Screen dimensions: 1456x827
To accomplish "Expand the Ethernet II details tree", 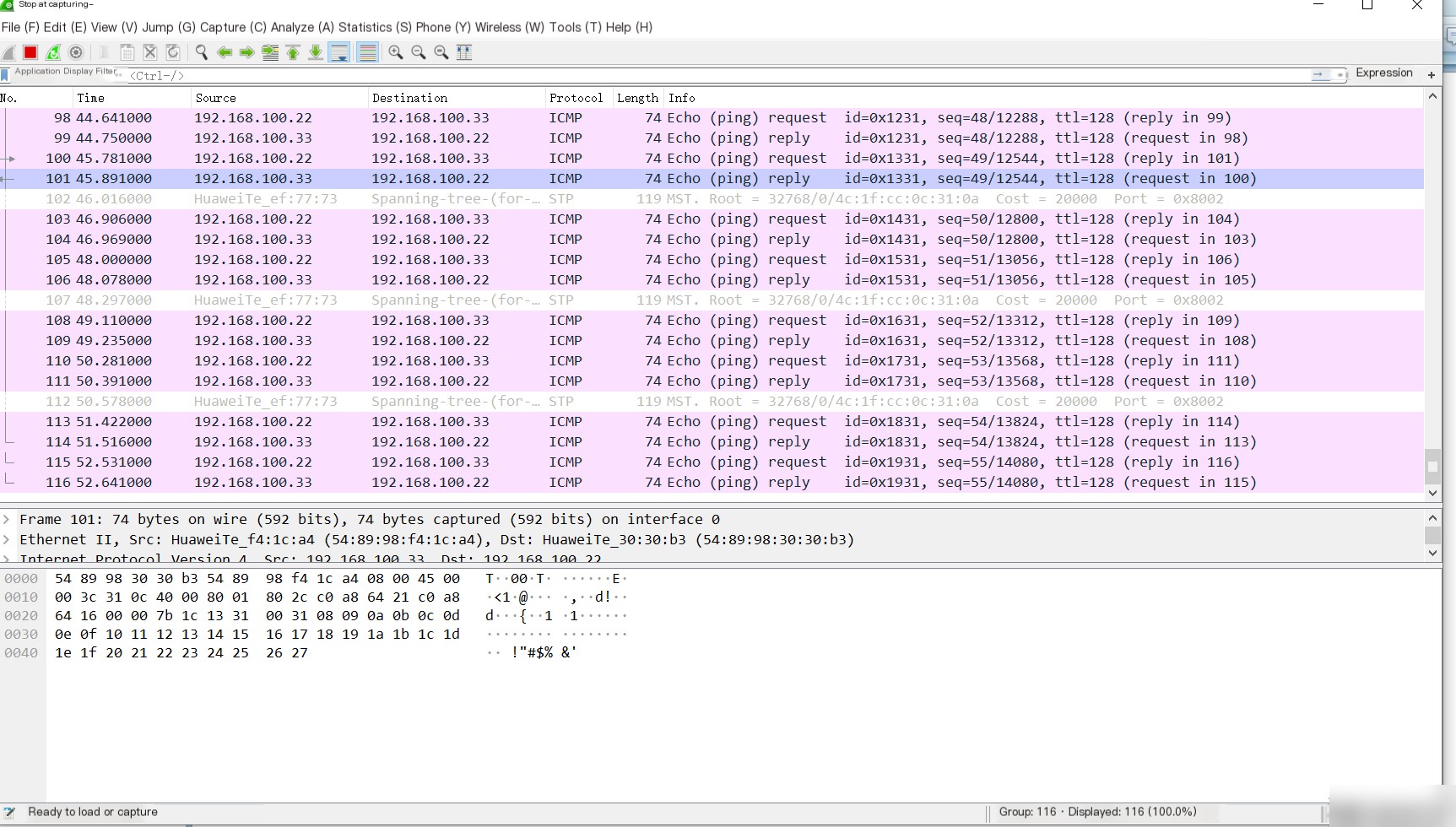I will click(7, 539).
